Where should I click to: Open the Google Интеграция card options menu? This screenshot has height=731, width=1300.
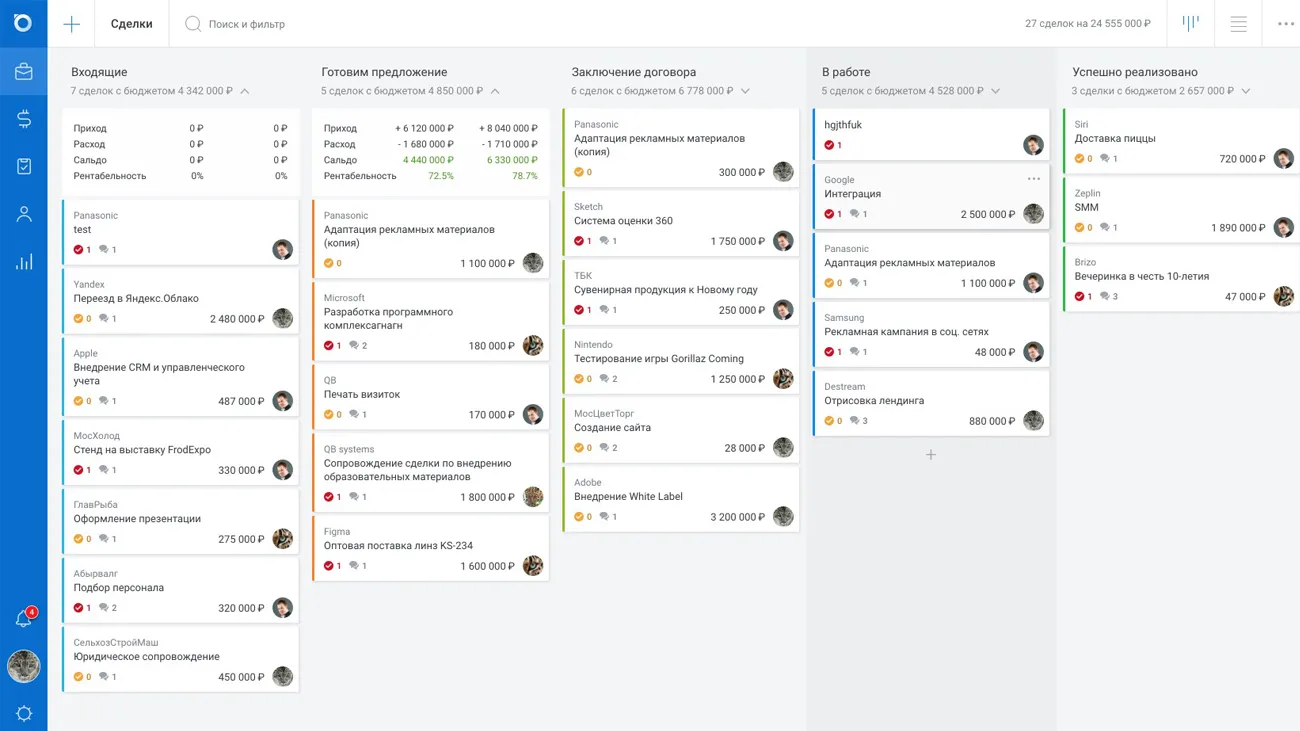coord(1033,179)
